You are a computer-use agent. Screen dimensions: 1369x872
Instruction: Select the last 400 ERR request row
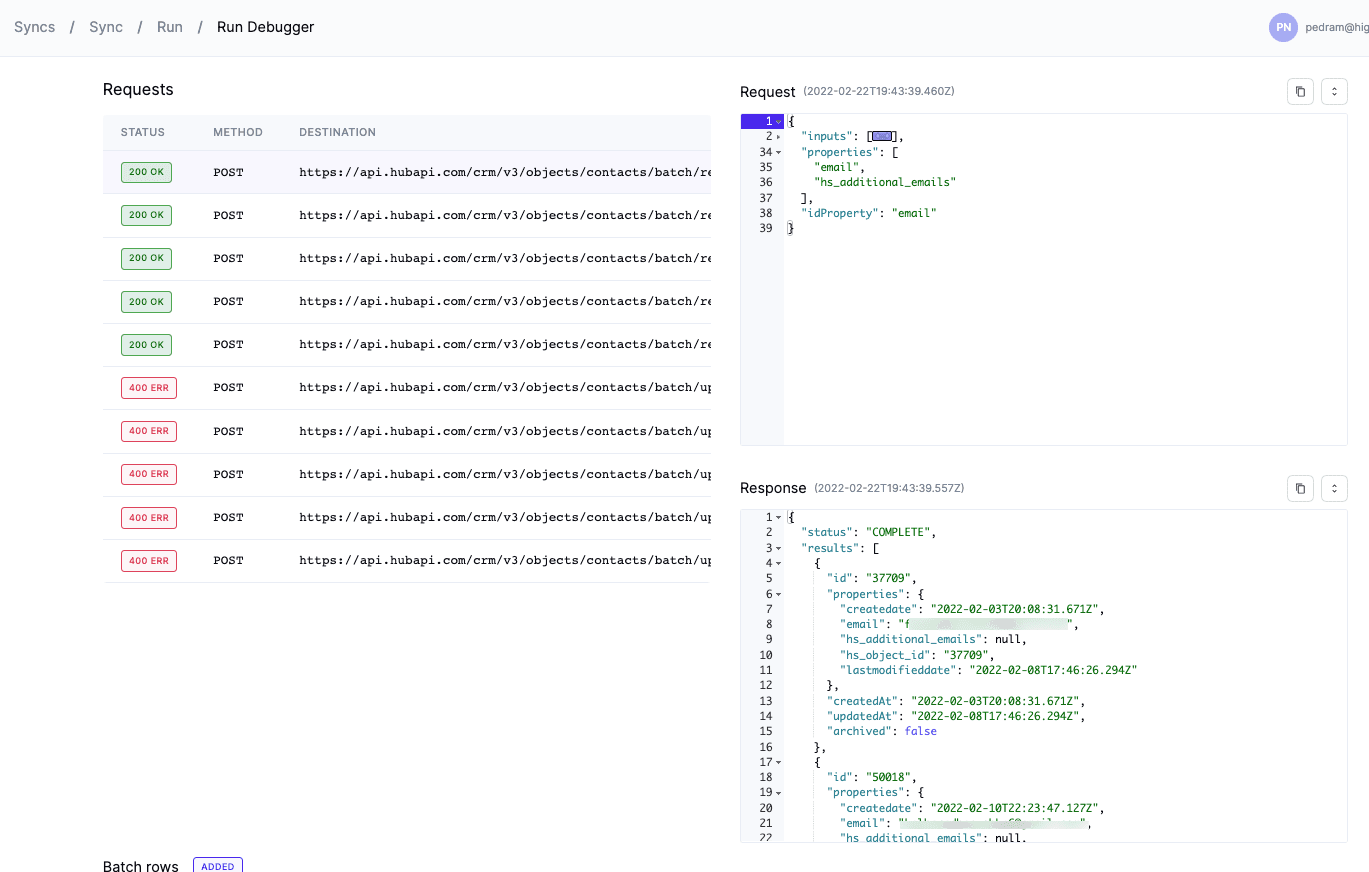point(406,561)
